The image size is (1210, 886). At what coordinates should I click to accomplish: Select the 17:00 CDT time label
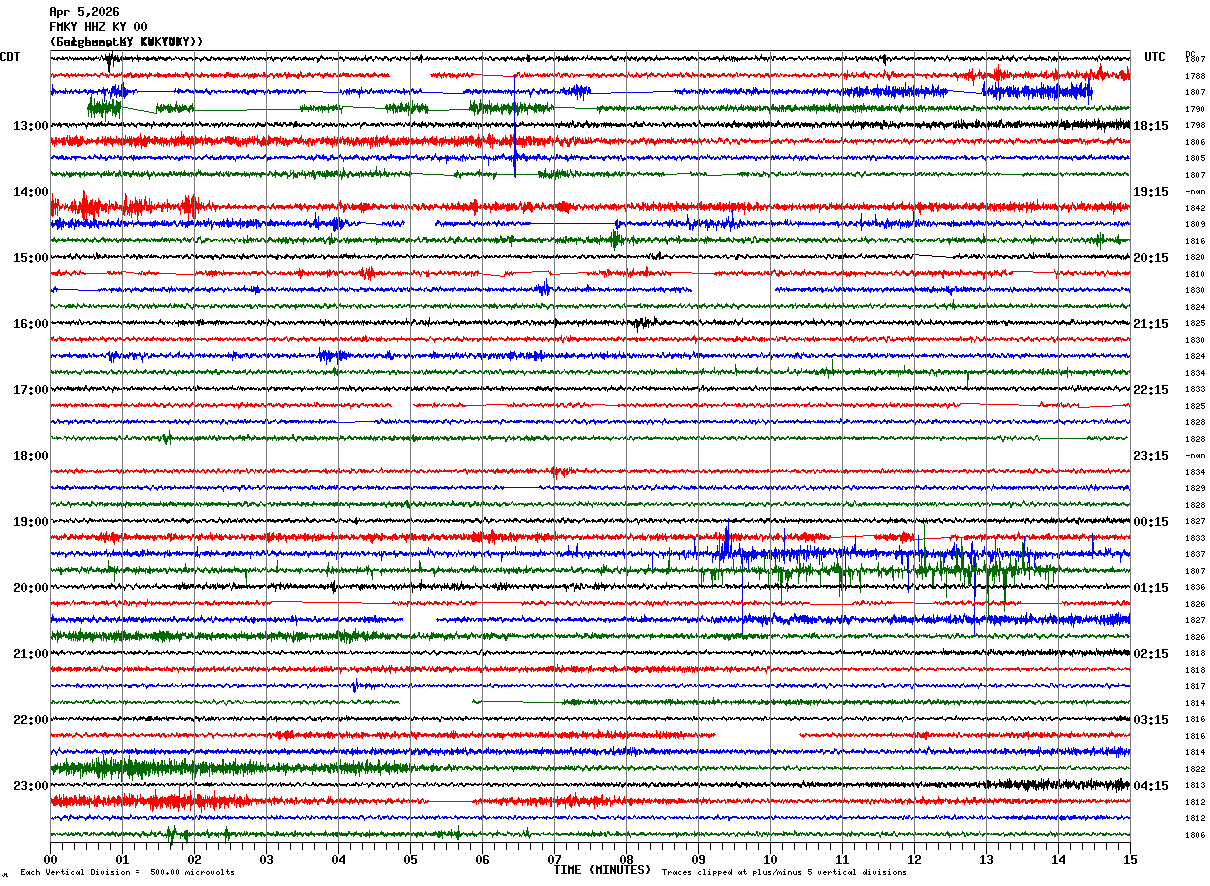pos(31,389)
